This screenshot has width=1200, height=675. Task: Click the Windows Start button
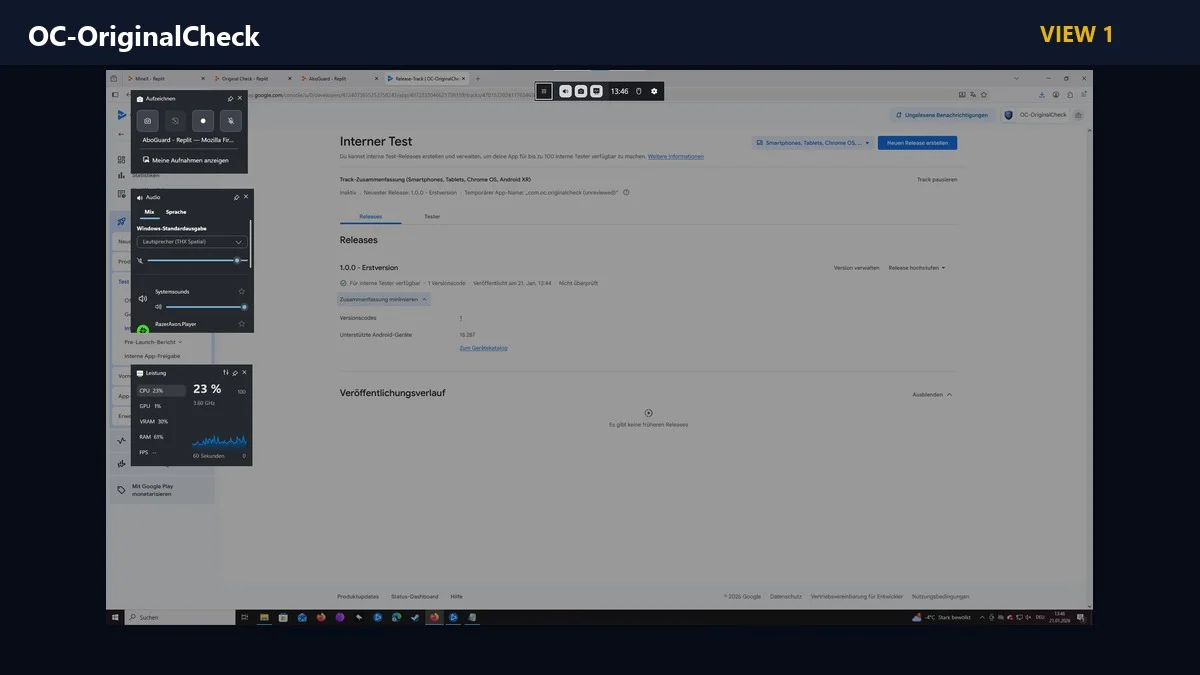(x=115, y=618)
